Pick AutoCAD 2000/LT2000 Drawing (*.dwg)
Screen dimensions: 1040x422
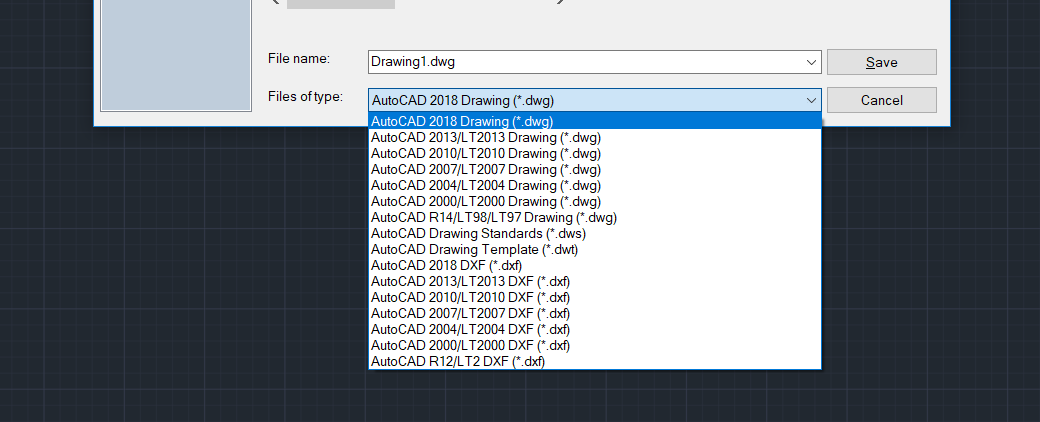[x=595, y=201]
